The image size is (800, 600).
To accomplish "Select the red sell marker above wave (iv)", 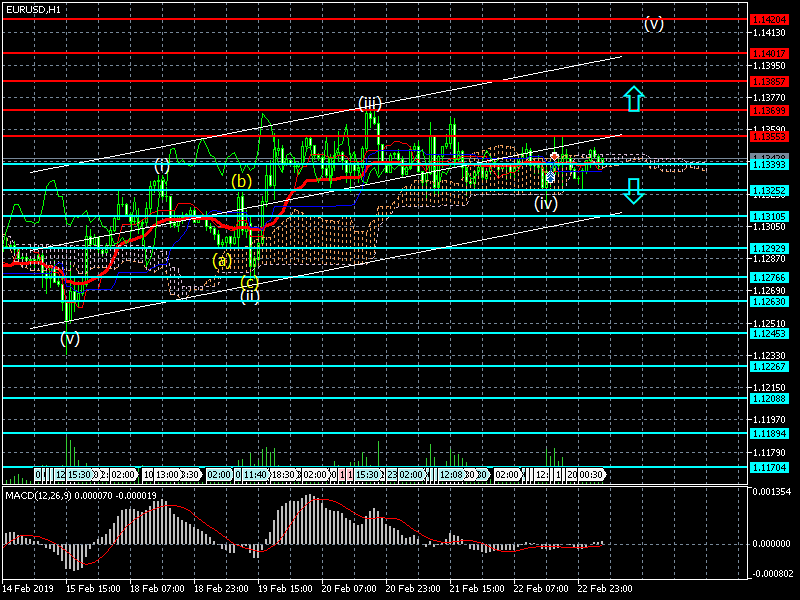I will coord(555,157).
